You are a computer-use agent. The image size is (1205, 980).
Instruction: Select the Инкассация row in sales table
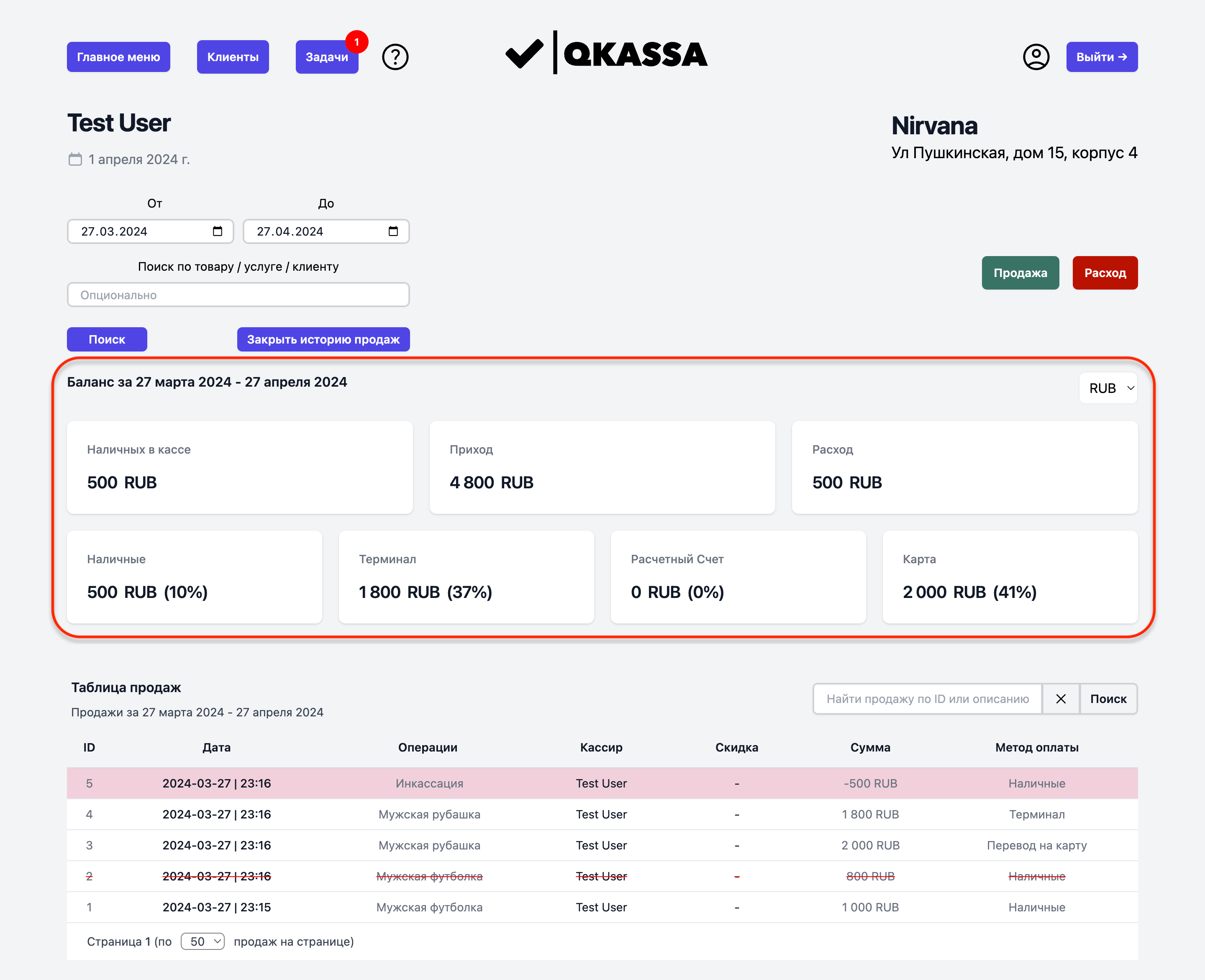602,784
